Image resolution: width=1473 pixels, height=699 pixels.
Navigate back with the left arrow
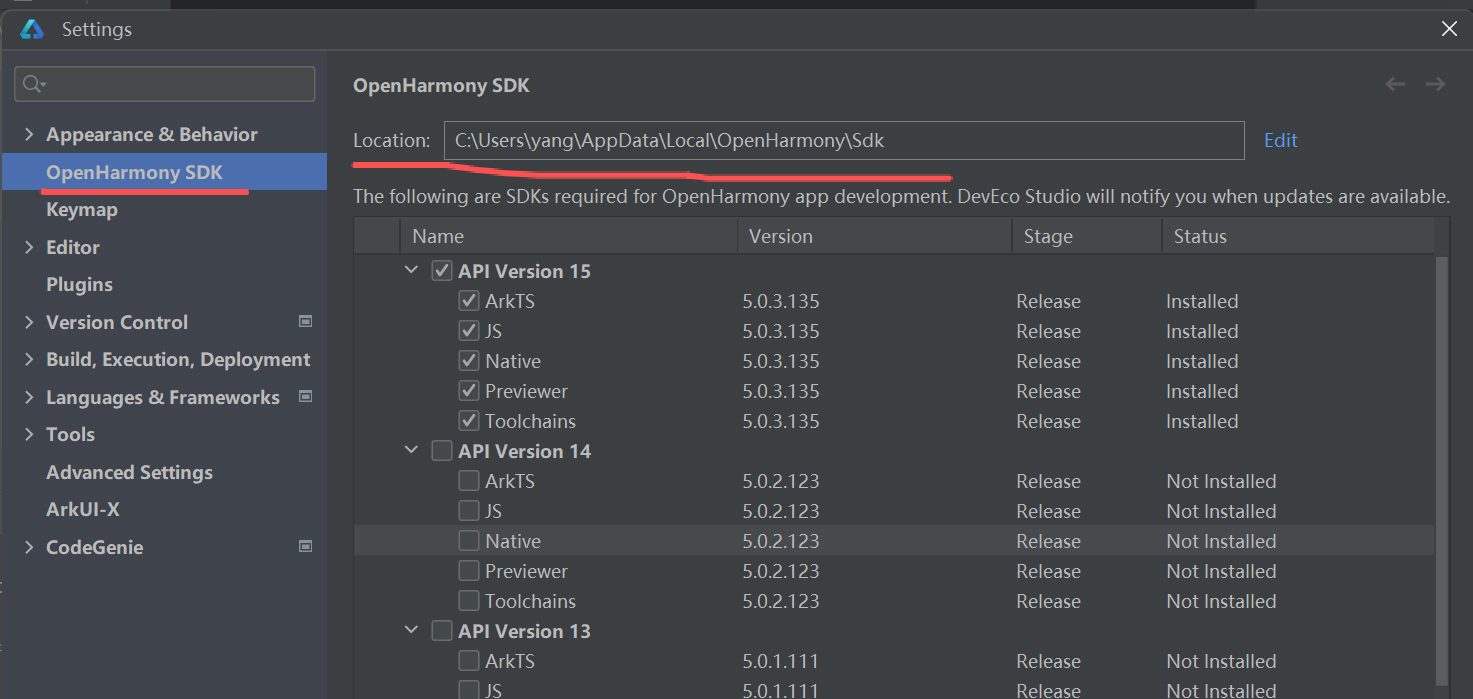pos(1395,85)
